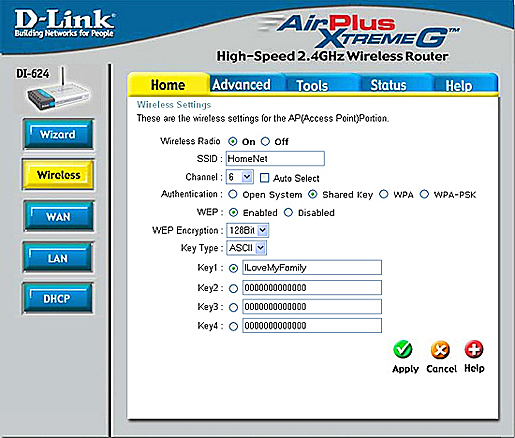Open the WEP Encryption 128Bit dropdown
Viewport: 515px width, 438px height.
coord(247,230)
